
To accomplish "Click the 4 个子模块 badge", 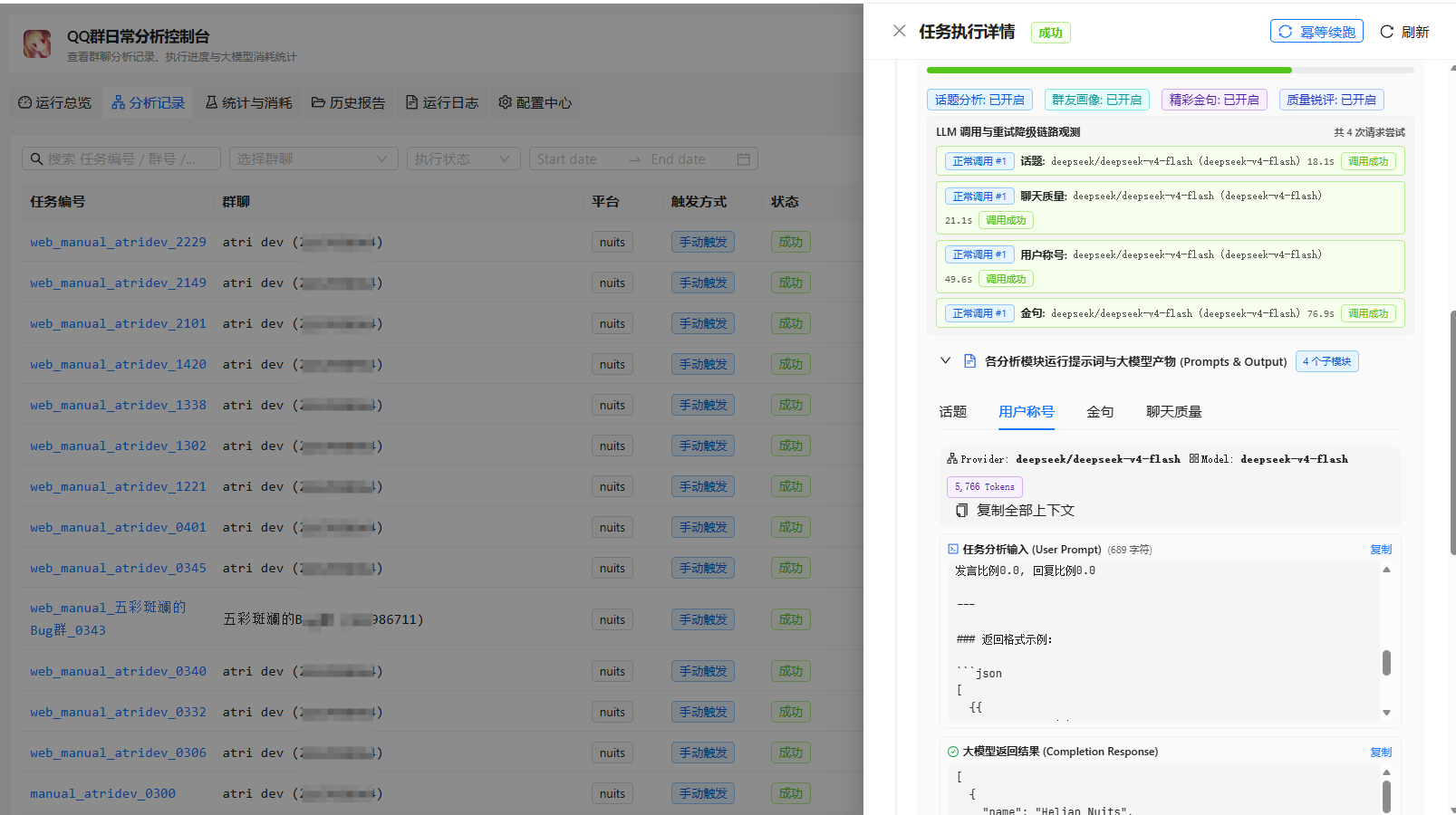I will [x=1326, y=361].
